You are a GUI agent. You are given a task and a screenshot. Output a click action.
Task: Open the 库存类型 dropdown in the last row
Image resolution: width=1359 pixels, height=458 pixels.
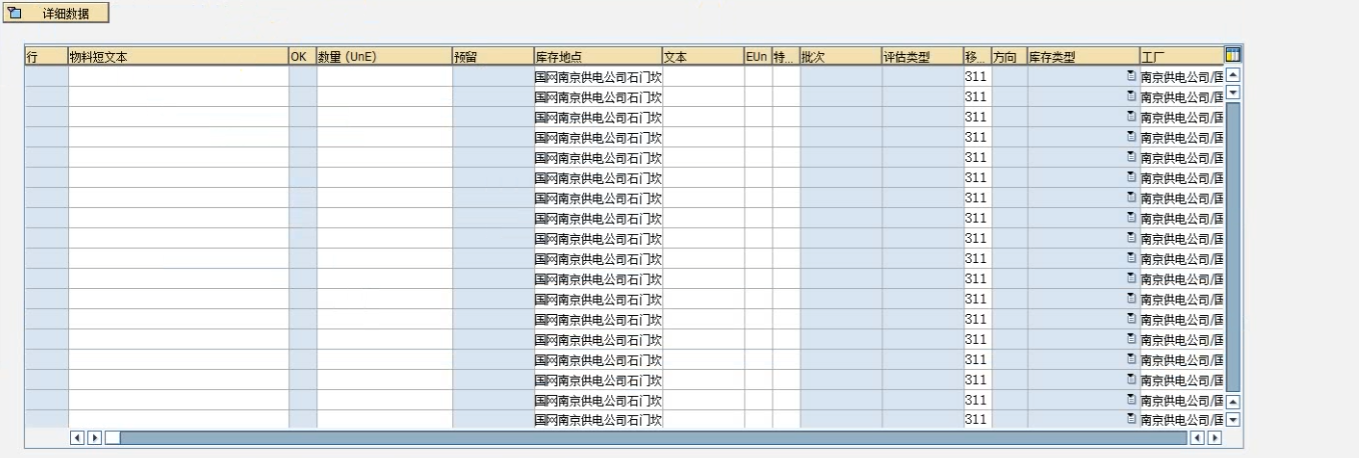pyautogui.click(x=1131, y=420)
